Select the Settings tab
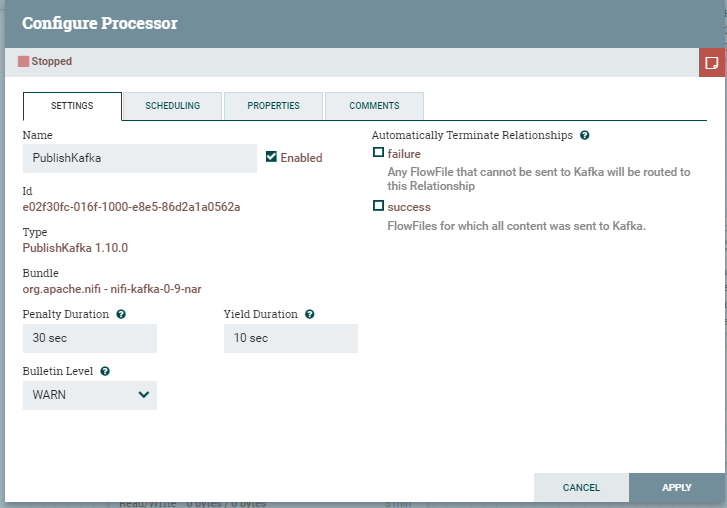 click(x=72, y=106)
